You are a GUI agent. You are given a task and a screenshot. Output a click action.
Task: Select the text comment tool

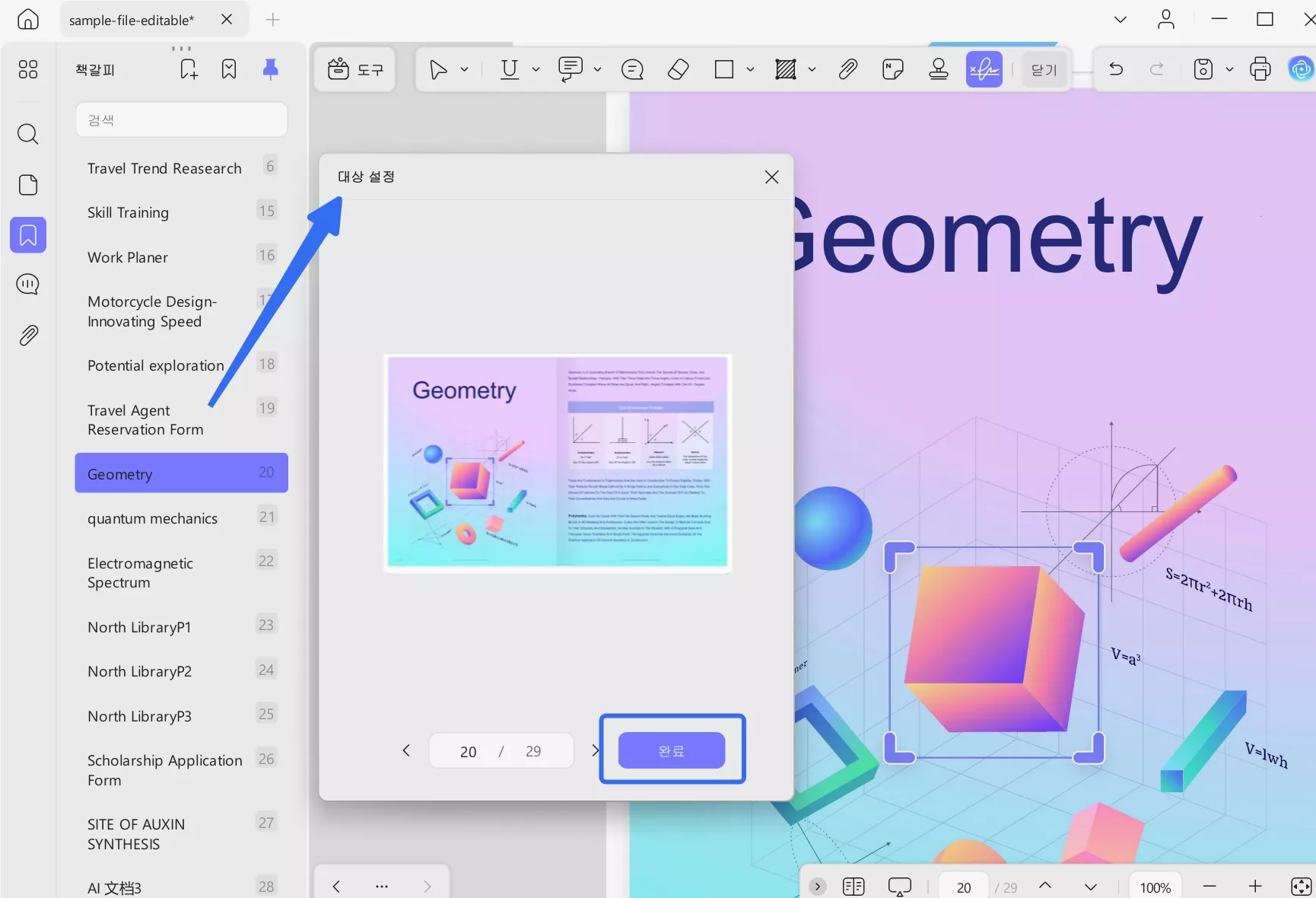pyautogui.click(x=571, y=70)
